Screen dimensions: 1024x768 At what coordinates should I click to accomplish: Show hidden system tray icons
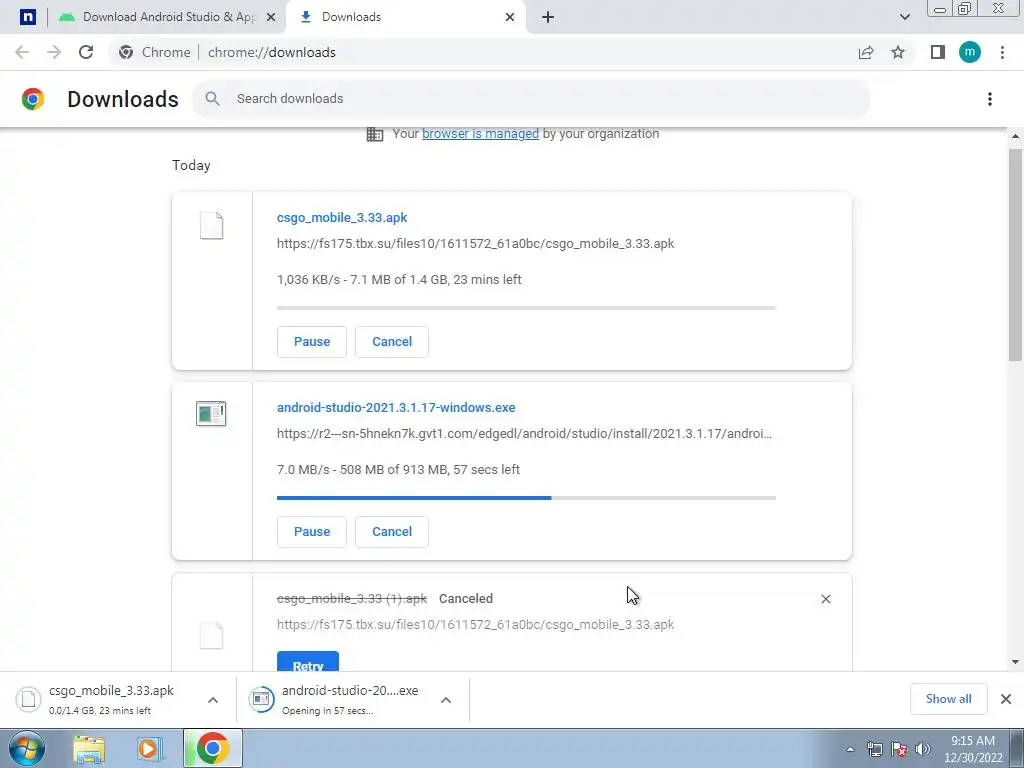[850, 749]
